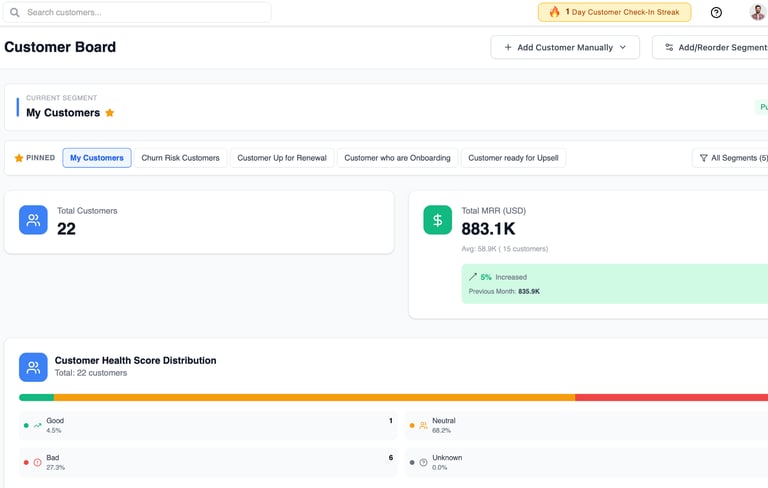Click the Unknown health clock icon

click(x=423, y=463)
